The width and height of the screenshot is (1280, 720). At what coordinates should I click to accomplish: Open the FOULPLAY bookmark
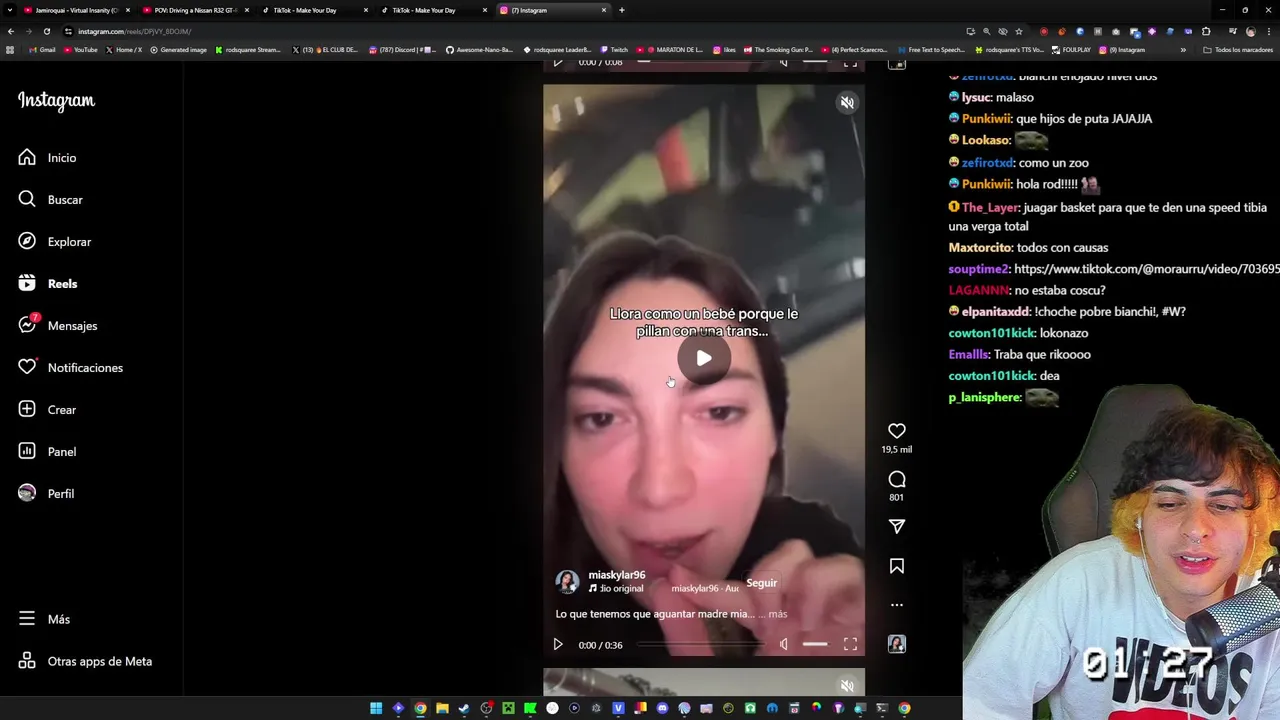[1071, 50]
